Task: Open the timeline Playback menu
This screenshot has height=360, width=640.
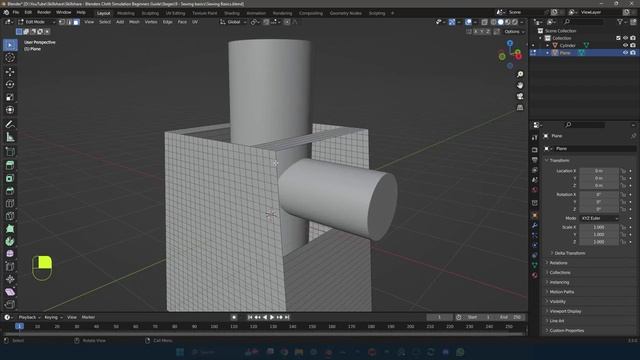Action: 29,317
